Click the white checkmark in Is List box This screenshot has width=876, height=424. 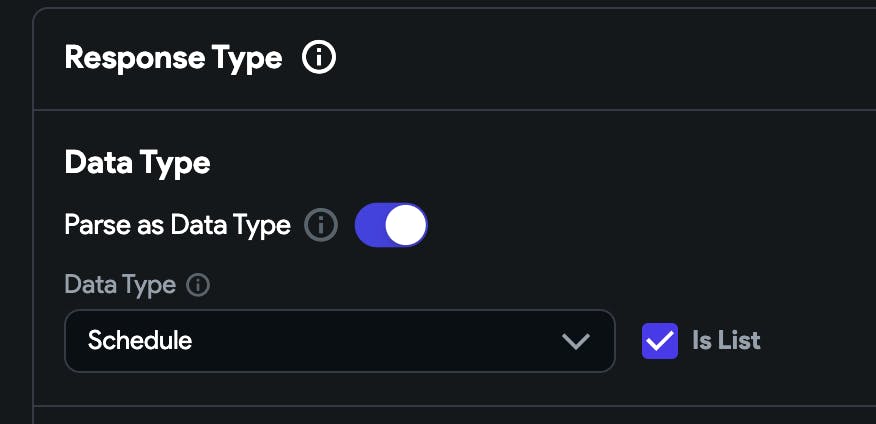(x=660, y=341)
